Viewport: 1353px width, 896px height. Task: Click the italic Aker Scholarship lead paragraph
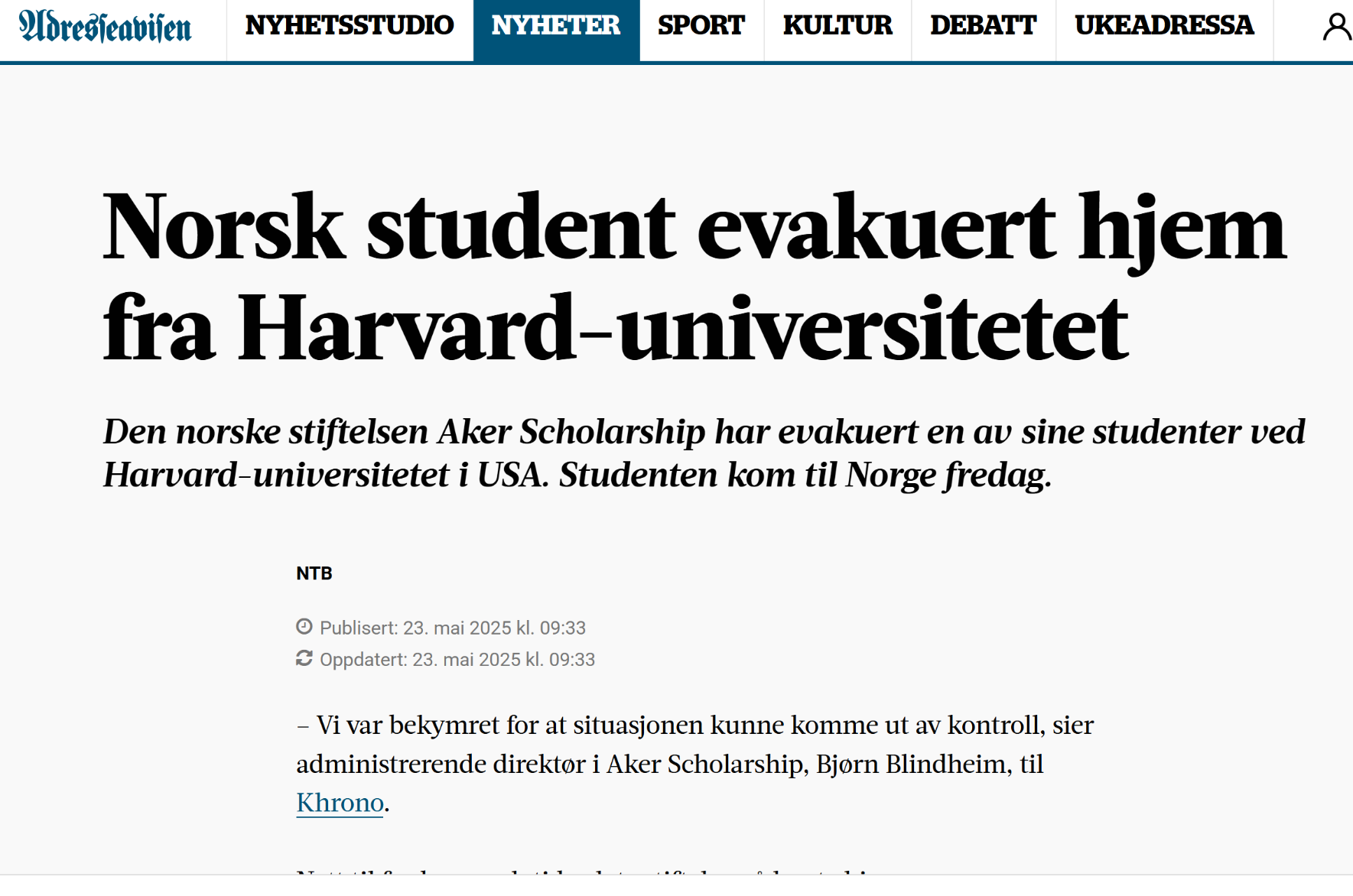tap(704, 453)
